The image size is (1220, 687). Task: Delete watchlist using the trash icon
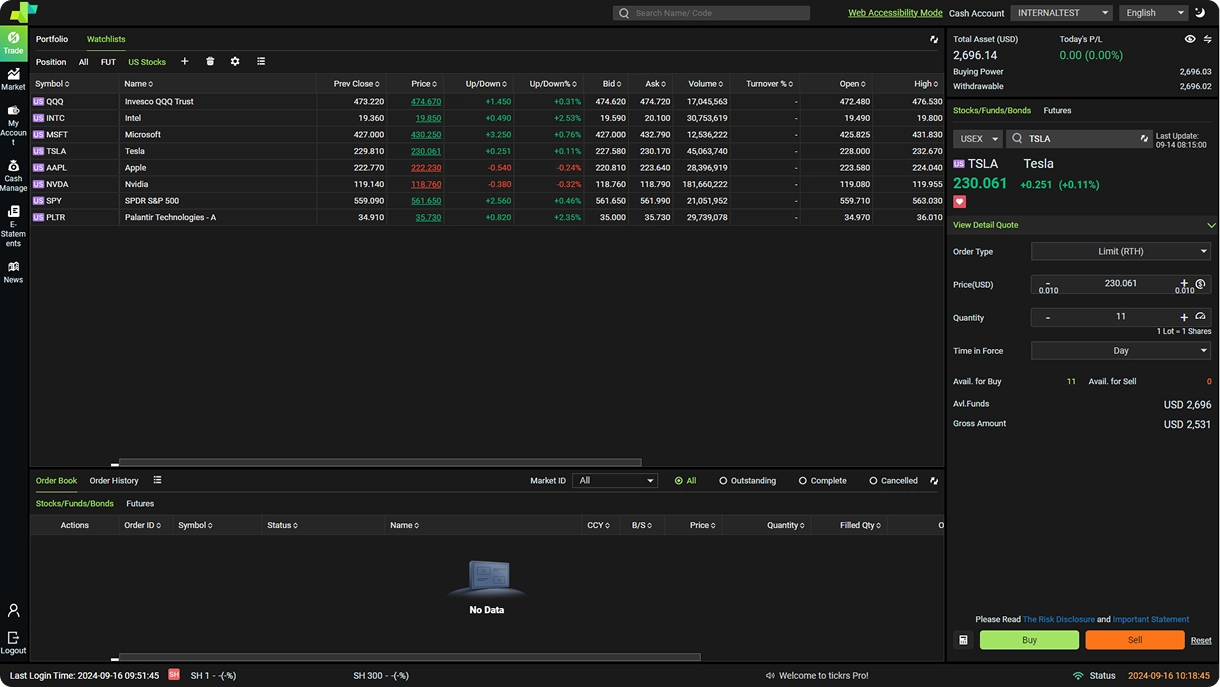click(210, 62)
